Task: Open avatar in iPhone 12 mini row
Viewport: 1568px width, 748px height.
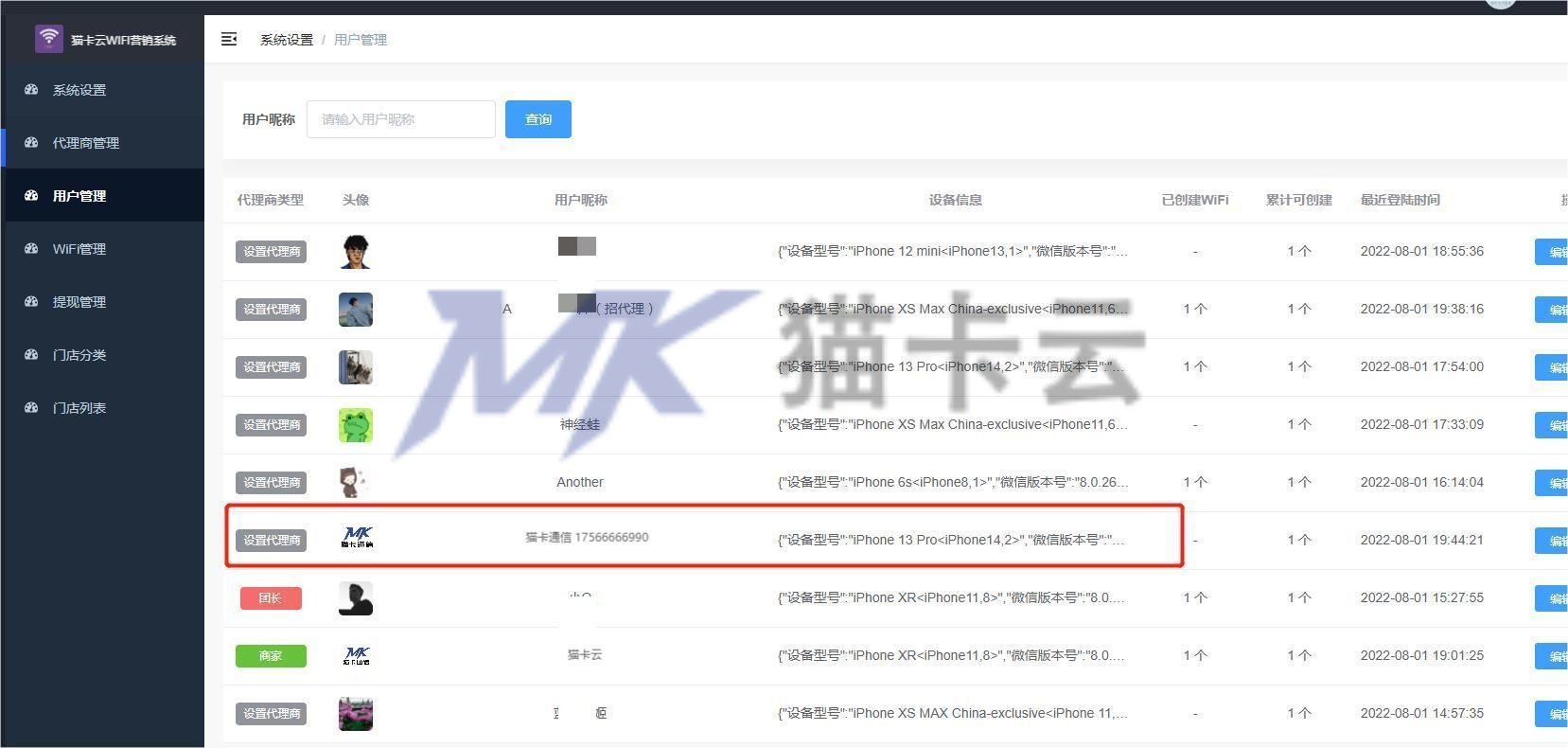Action: tap(356, 252)
